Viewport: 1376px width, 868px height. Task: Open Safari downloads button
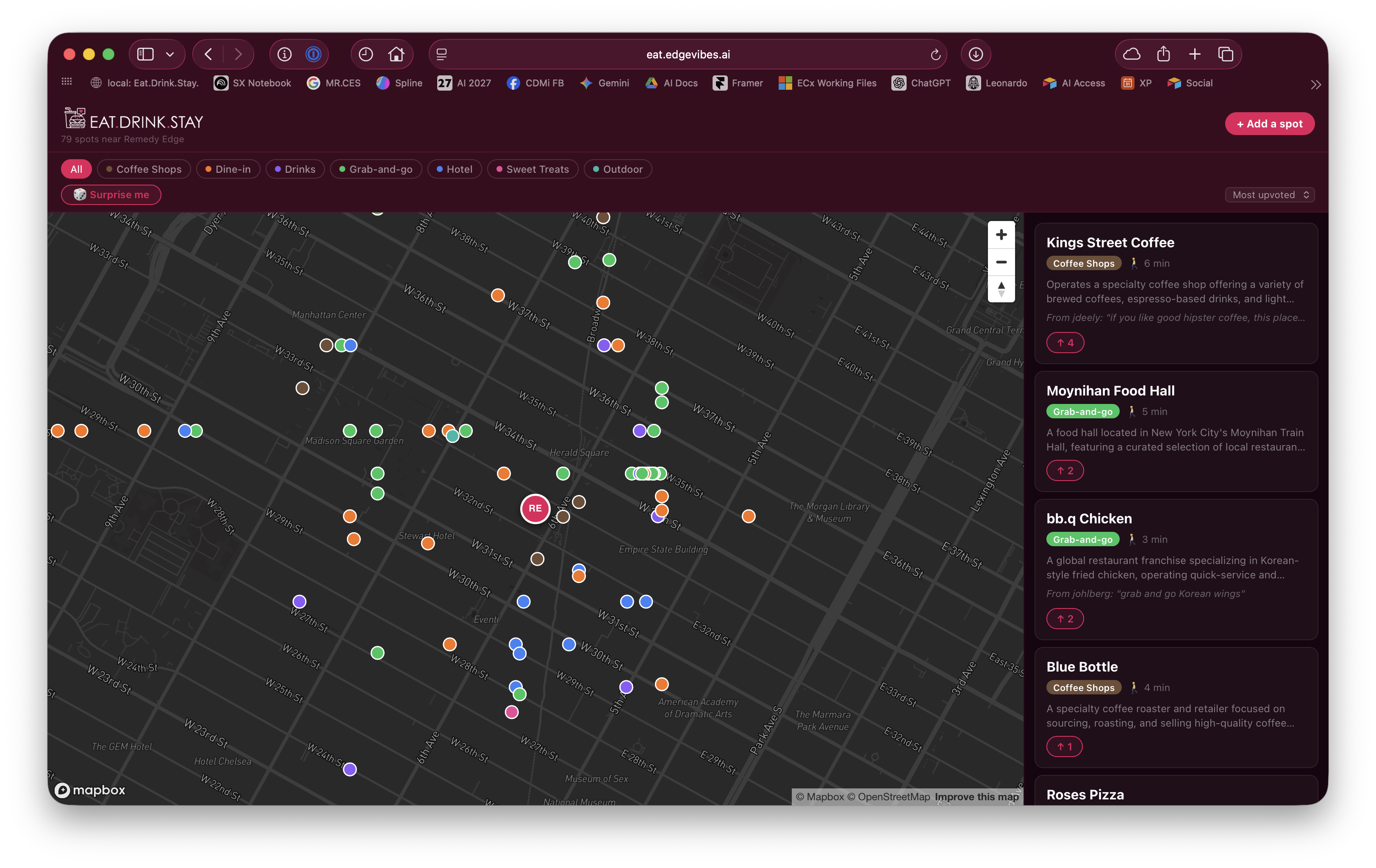pyautogui.click(x=975, y=54)
